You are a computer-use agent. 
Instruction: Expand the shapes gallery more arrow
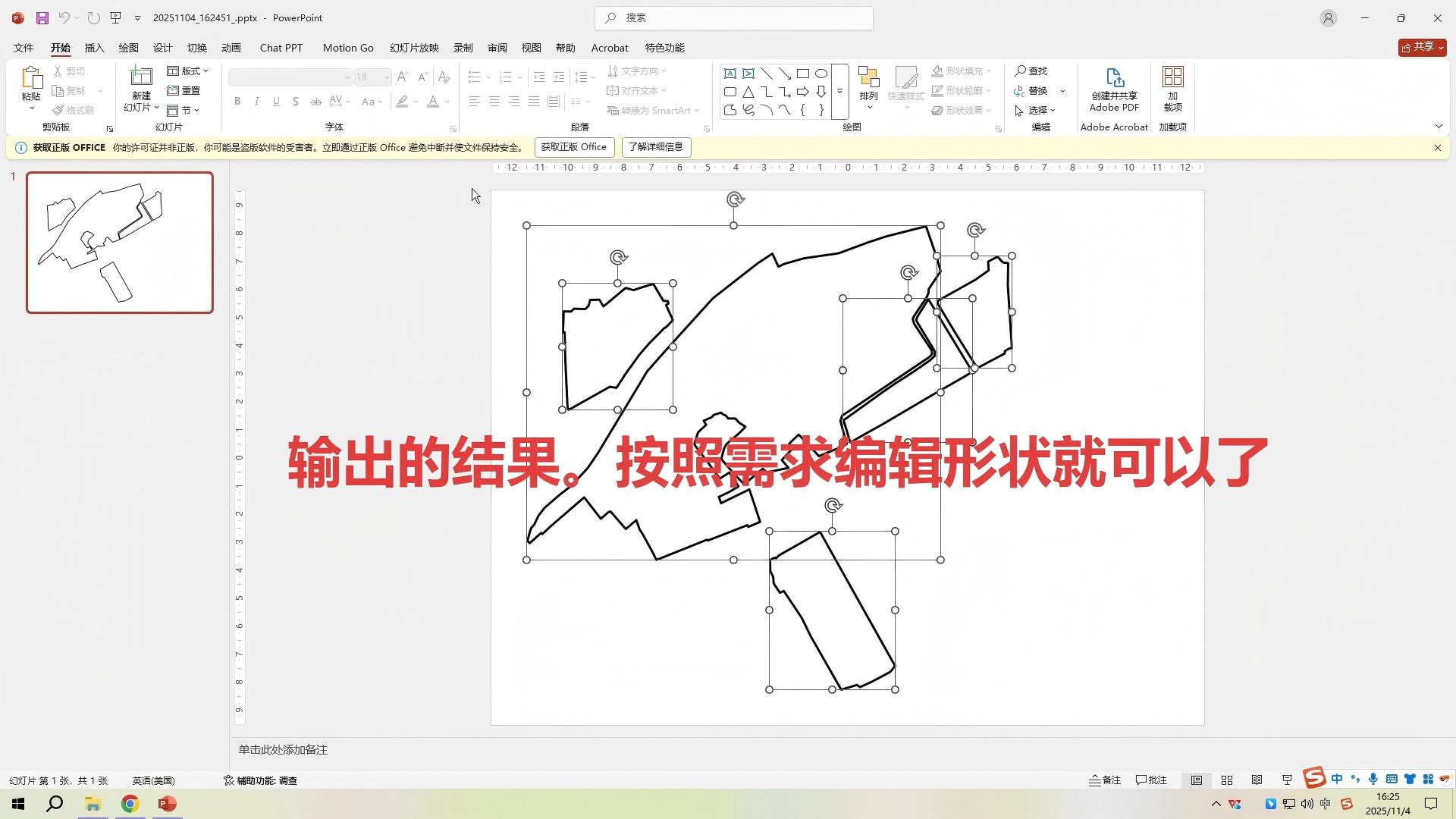(839, 92)
